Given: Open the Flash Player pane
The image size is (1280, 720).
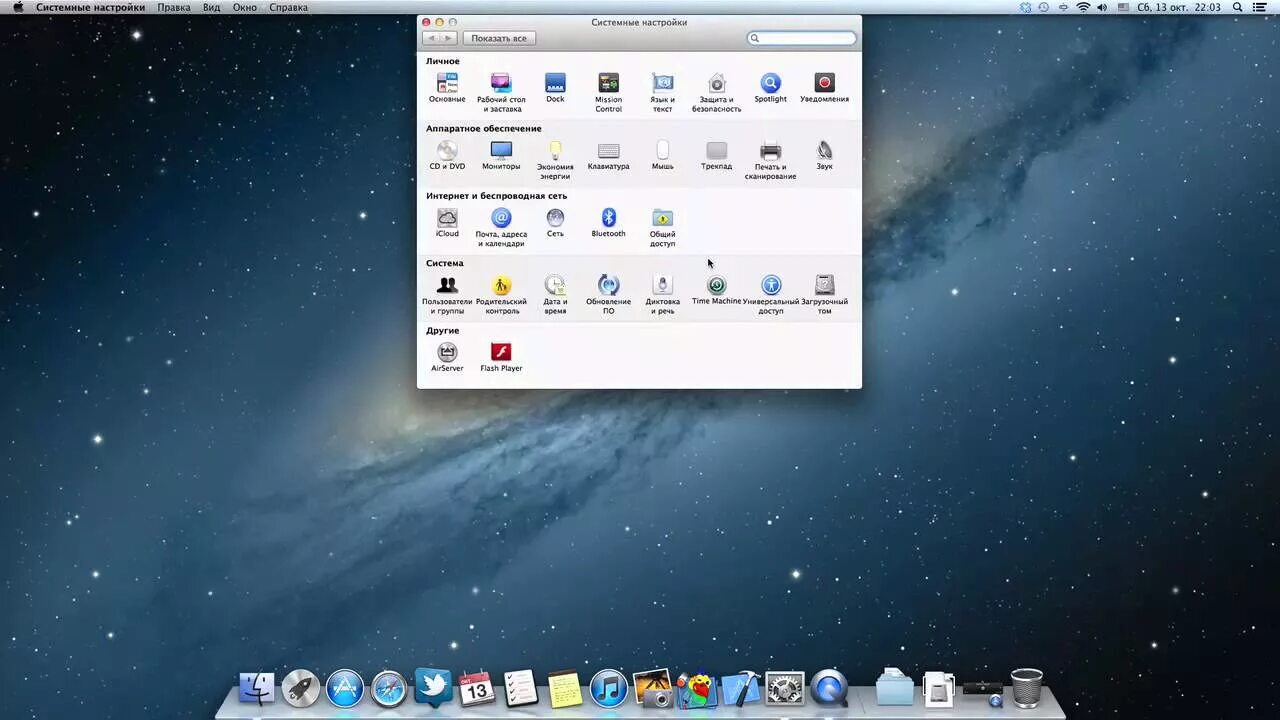Looking at the screenshot, I should [x=501, y=357].
